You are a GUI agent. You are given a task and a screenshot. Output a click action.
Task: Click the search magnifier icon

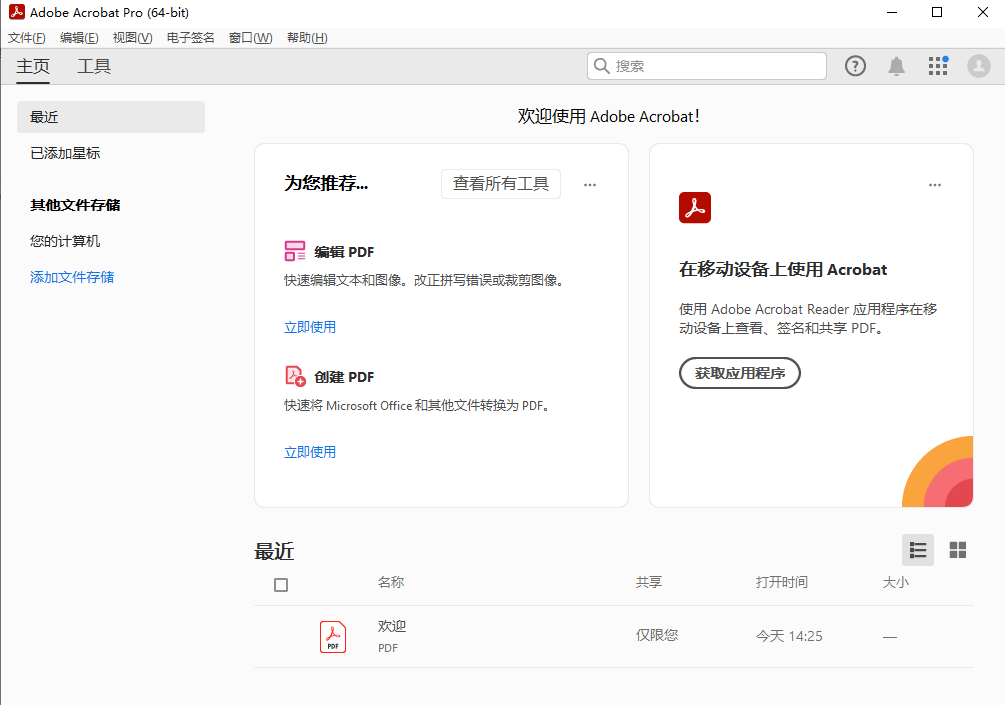point(601,66)
